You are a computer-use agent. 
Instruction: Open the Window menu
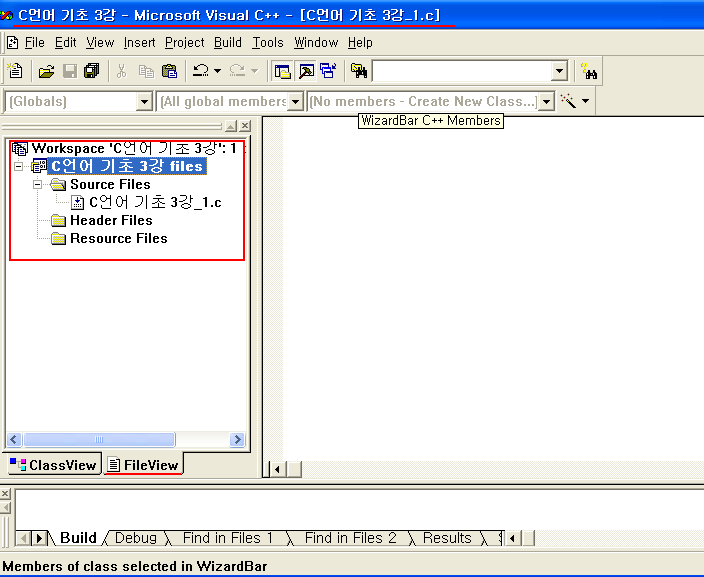click(x=316, y=43)
